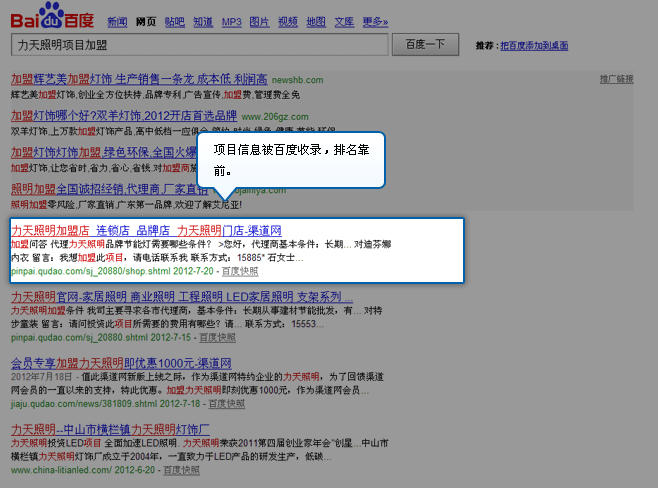658x488 pixels.
Task: Click URL text jiaju.qudao.com/news/381809.shtml
Action: [84, 404]
